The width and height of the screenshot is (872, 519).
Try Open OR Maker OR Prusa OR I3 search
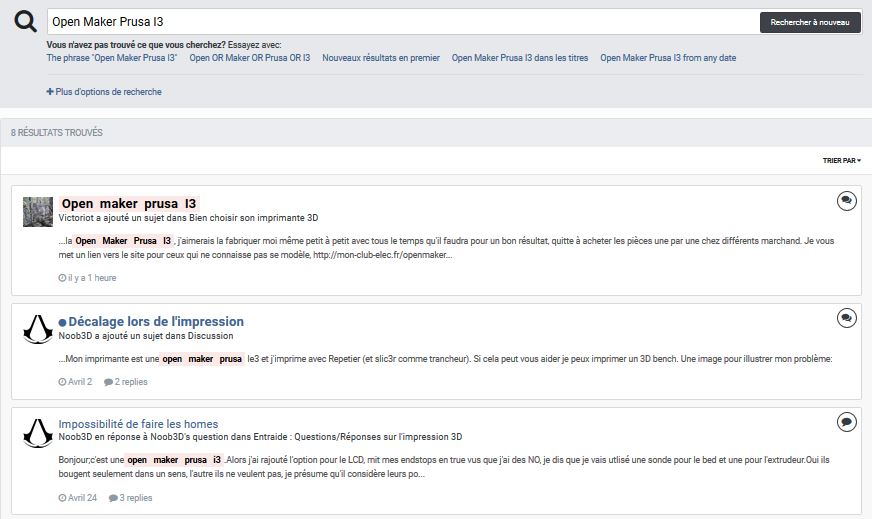pyautogui.click(x=250, y=58)
